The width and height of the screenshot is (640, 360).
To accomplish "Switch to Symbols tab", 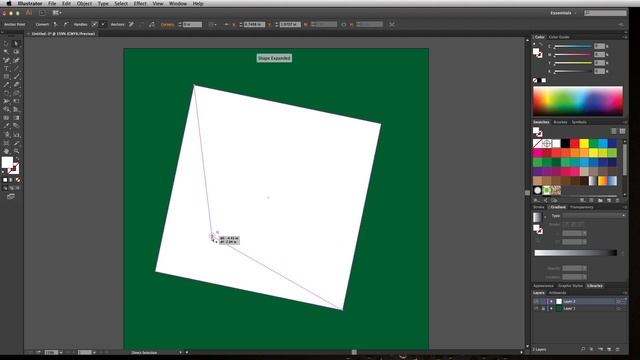I will pos(579,122).
